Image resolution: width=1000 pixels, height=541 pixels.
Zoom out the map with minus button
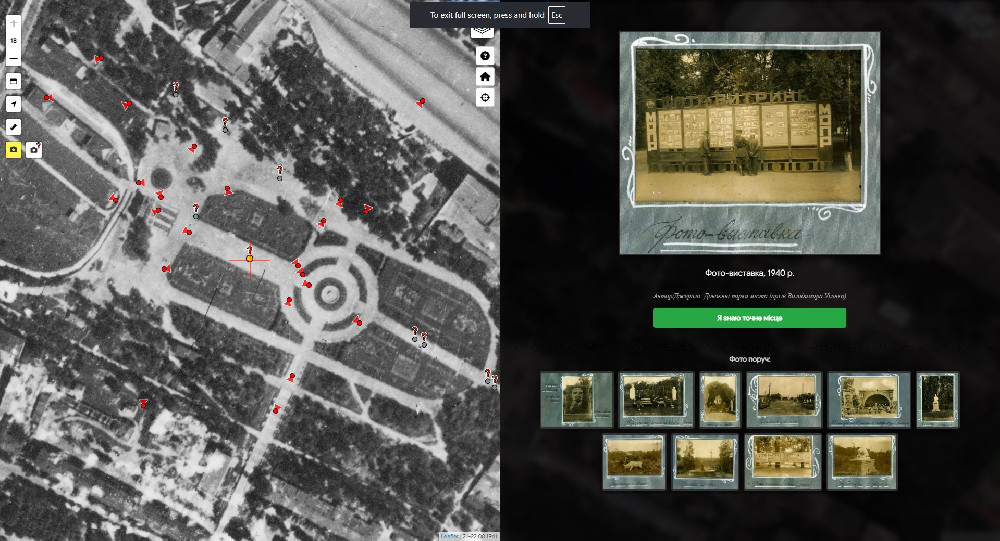pos(13,58)
